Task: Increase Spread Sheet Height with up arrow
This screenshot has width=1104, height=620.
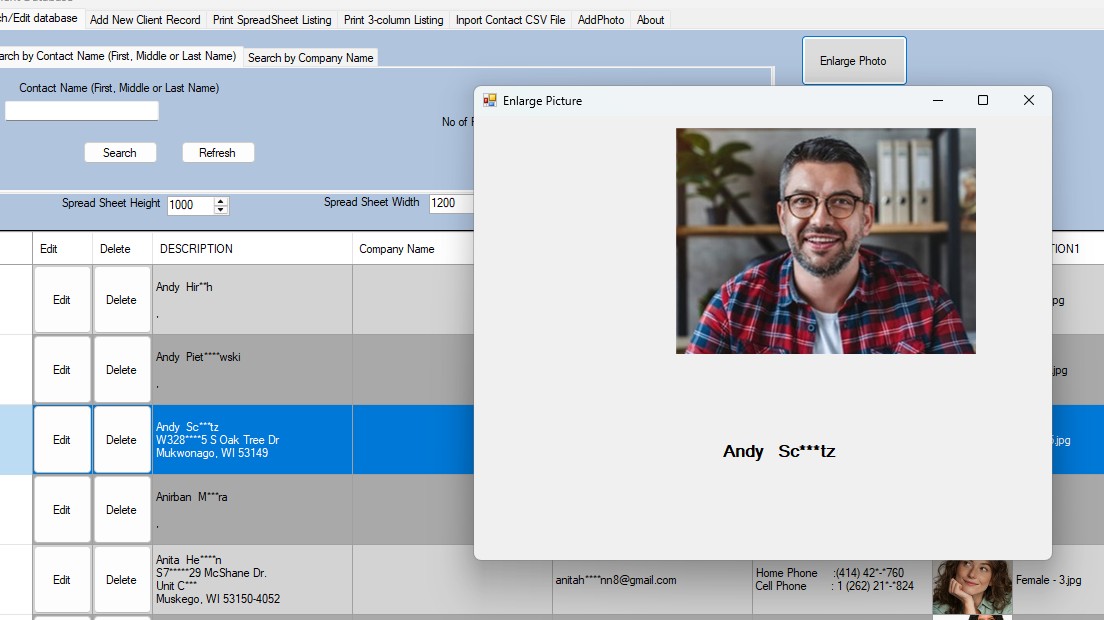Action: 220,201
